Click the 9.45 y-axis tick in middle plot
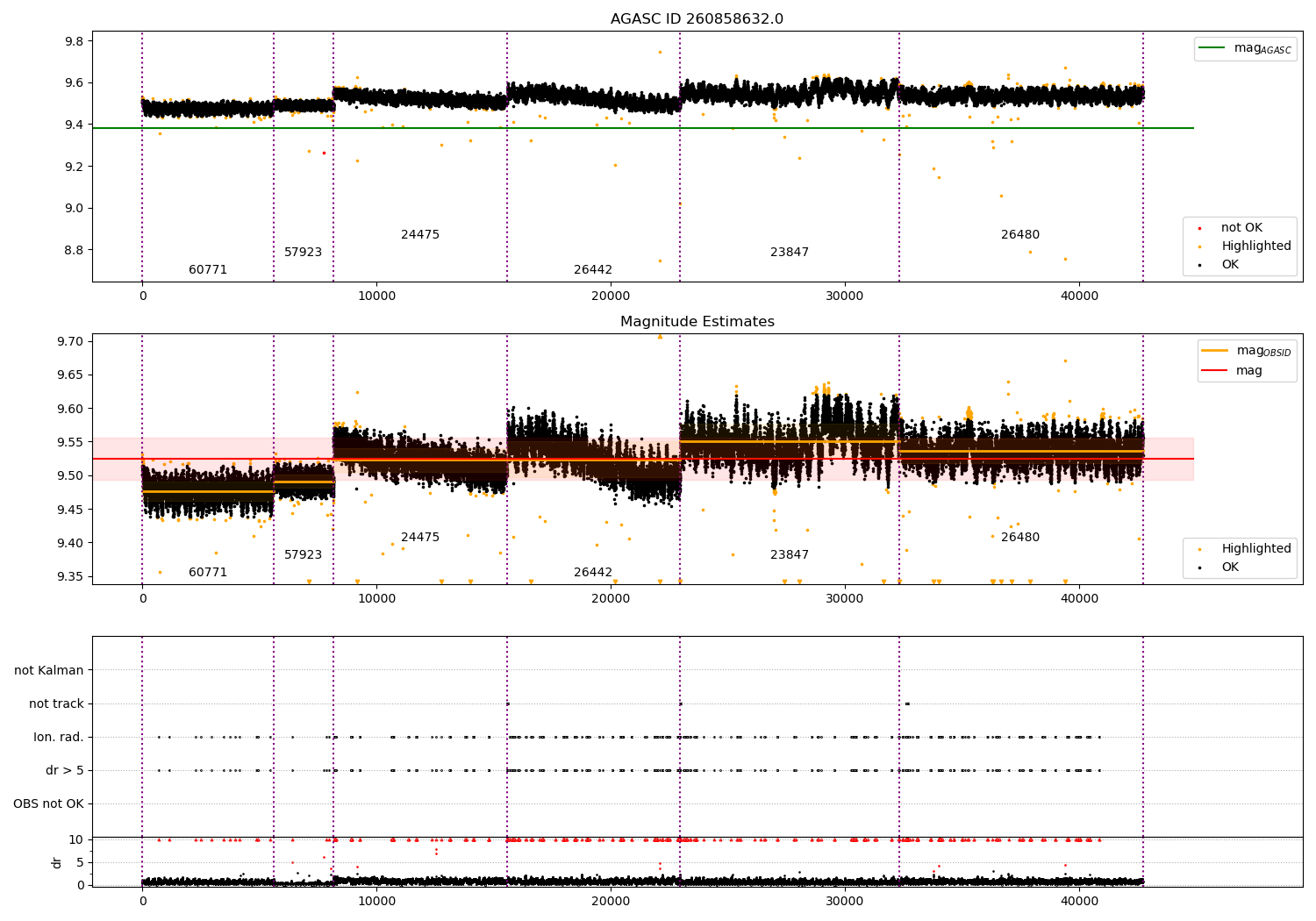 point(71,510)
